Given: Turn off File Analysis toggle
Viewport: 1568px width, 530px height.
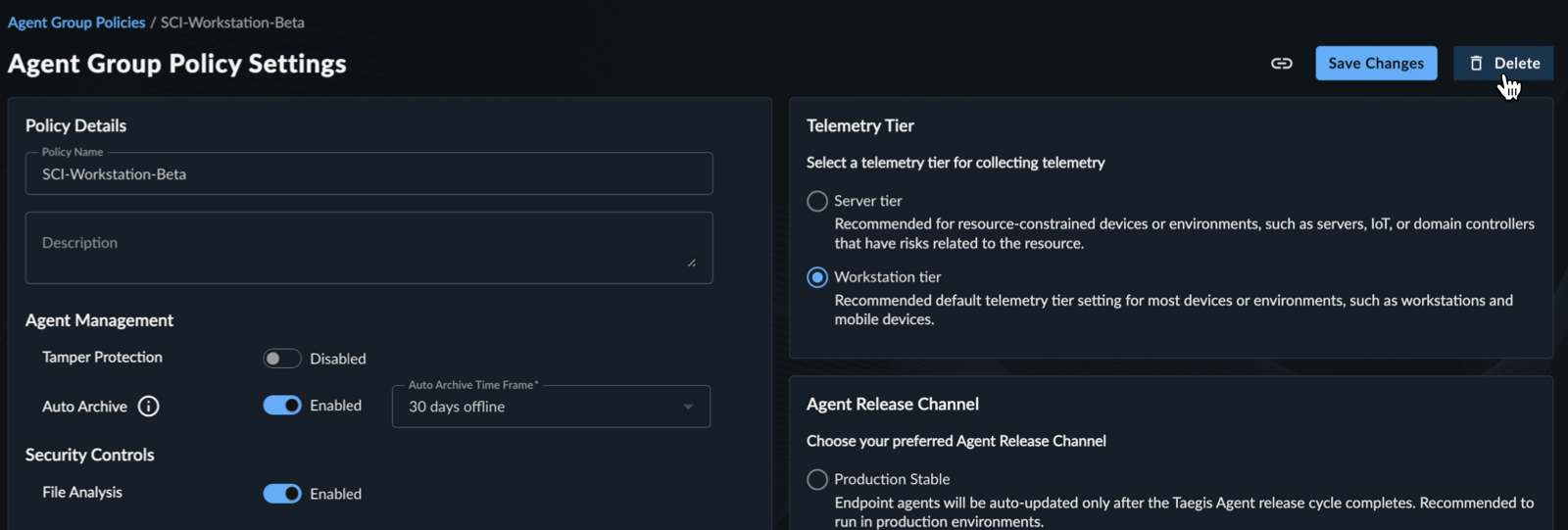Looking at the screenshot, I should [281, 494].
